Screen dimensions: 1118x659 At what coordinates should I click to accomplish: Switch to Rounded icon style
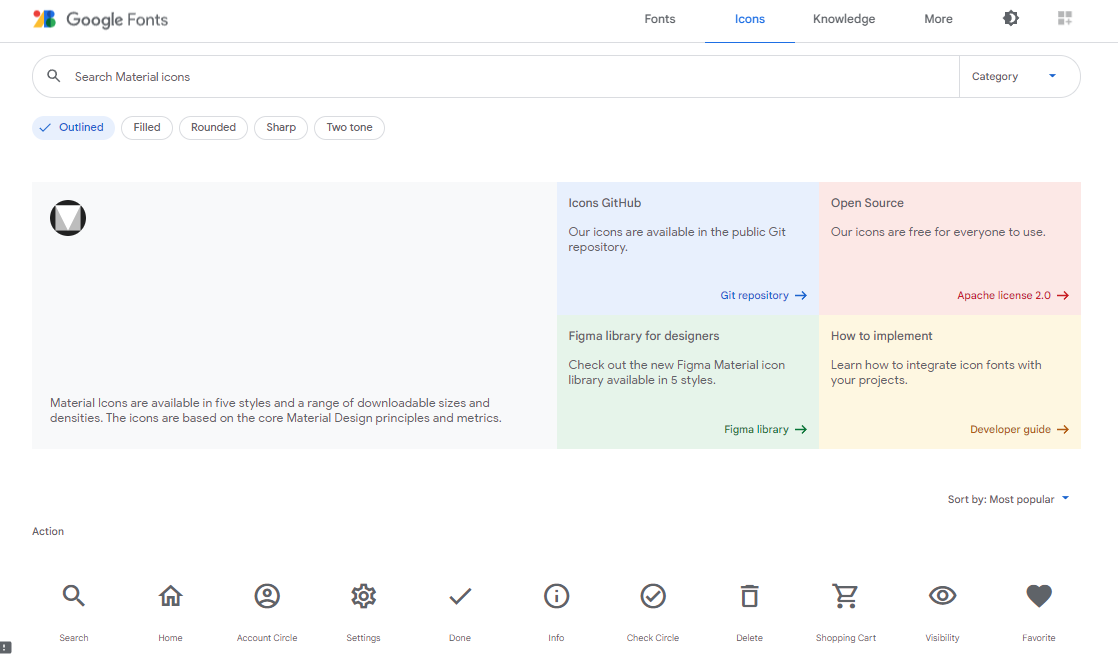(x=213, y=128)
